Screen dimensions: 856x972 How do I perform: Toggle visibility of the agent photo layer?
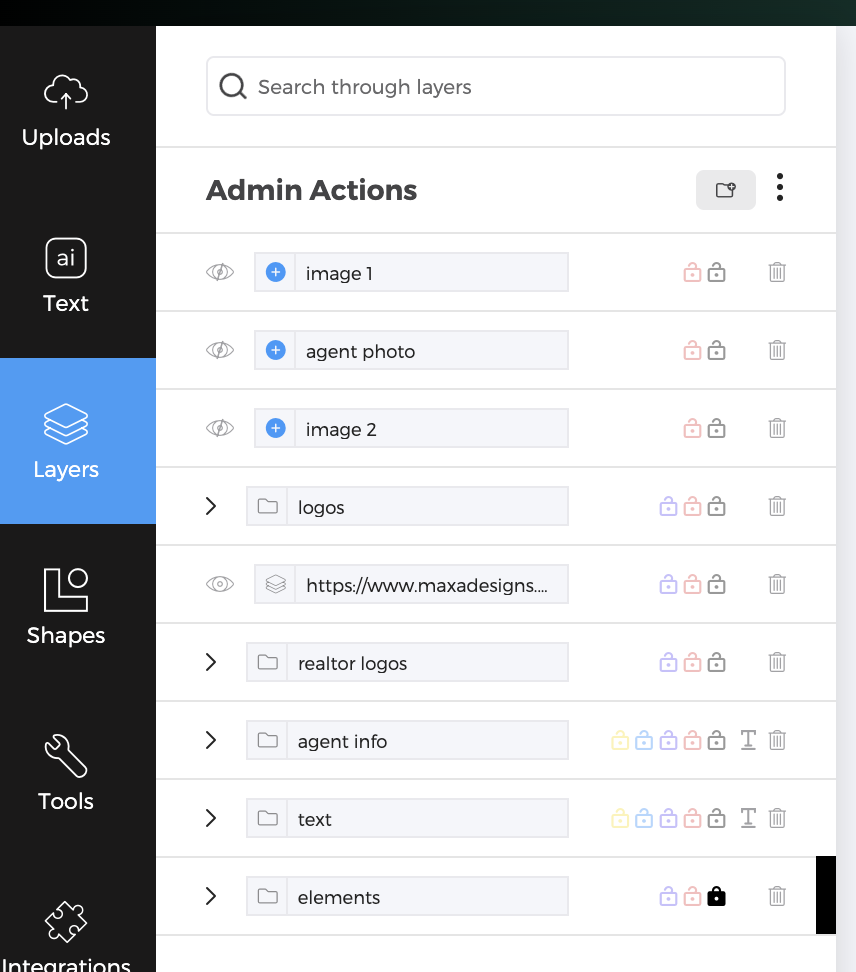[x=220, y=350]
